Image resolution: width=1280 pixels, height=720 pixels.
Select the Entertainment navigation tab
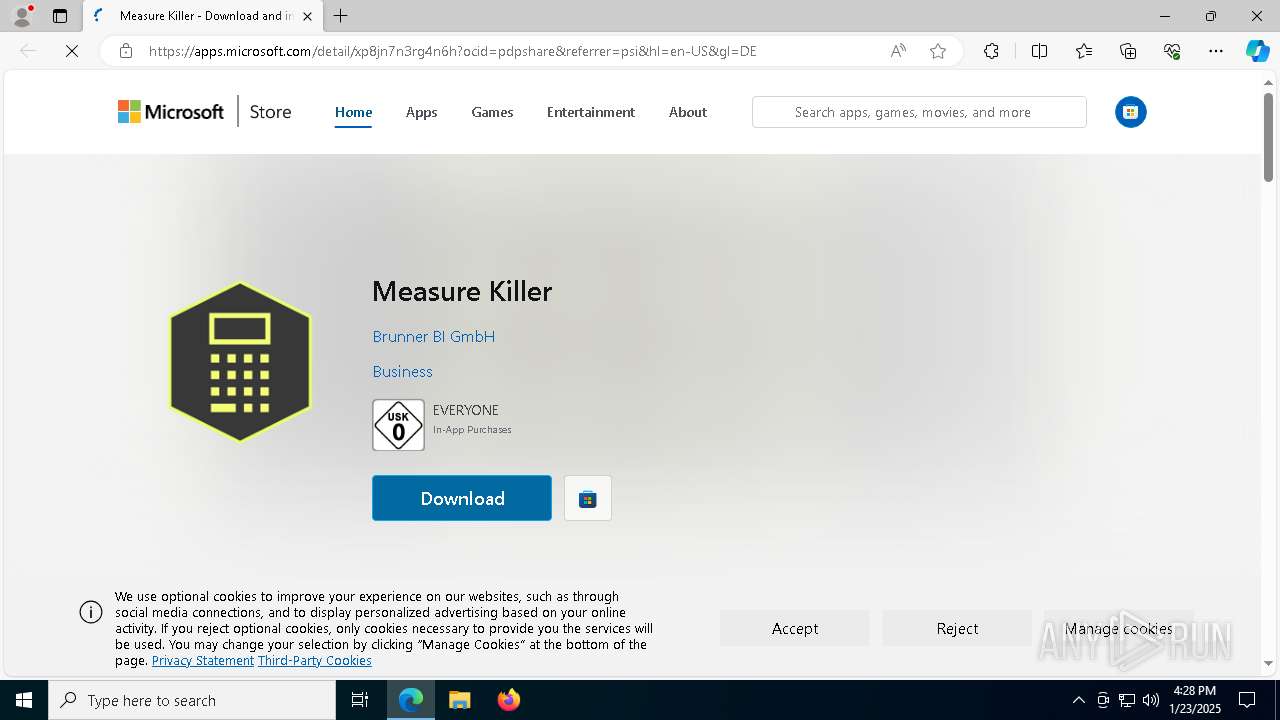click(591, 112)
